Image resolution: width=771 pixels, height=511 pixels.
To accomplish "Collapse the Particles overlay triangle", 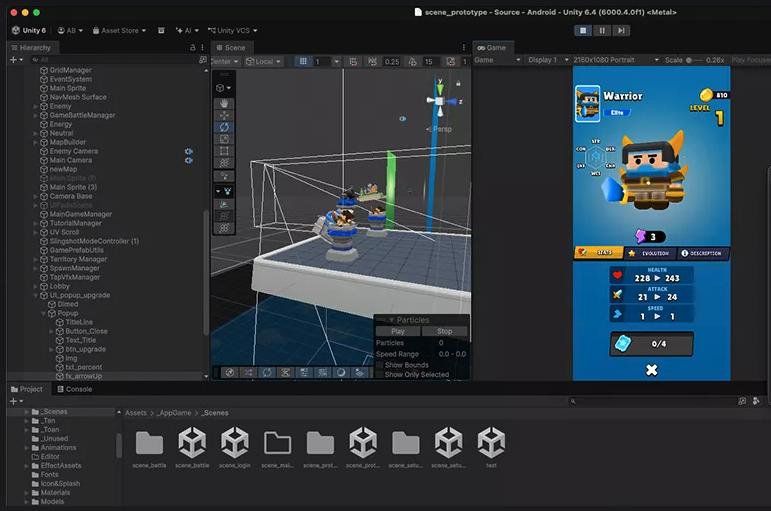I will (392, 320).
